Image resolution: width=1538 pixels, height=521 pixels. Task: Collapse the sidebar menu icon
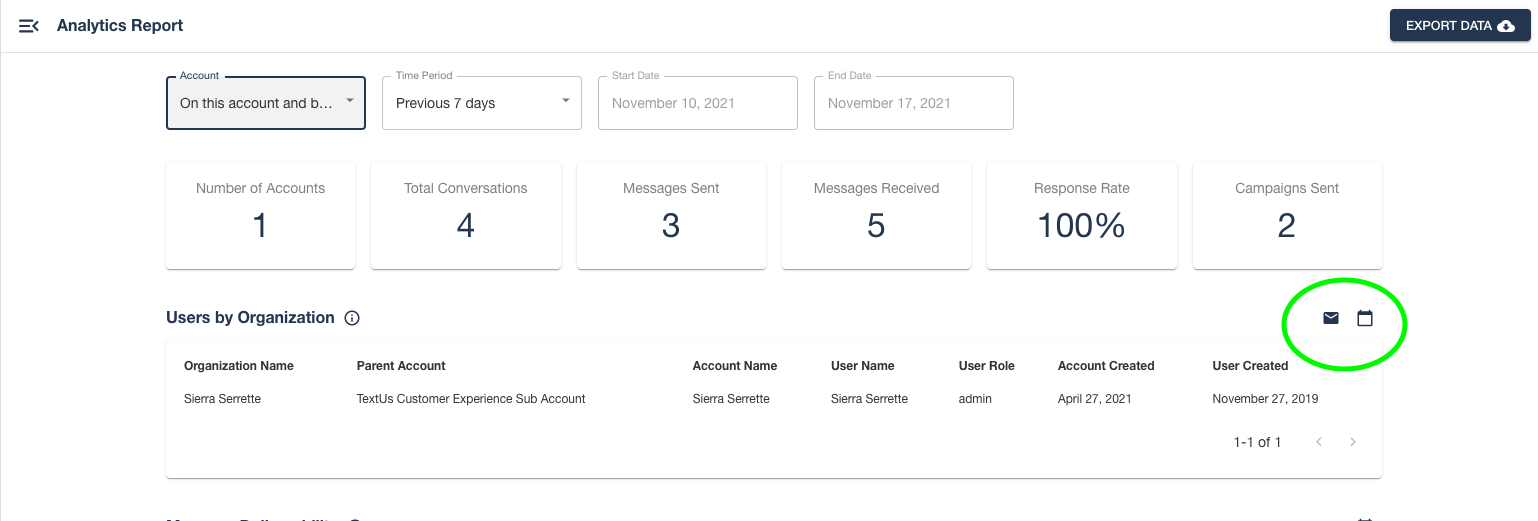[x=29, y=26]
